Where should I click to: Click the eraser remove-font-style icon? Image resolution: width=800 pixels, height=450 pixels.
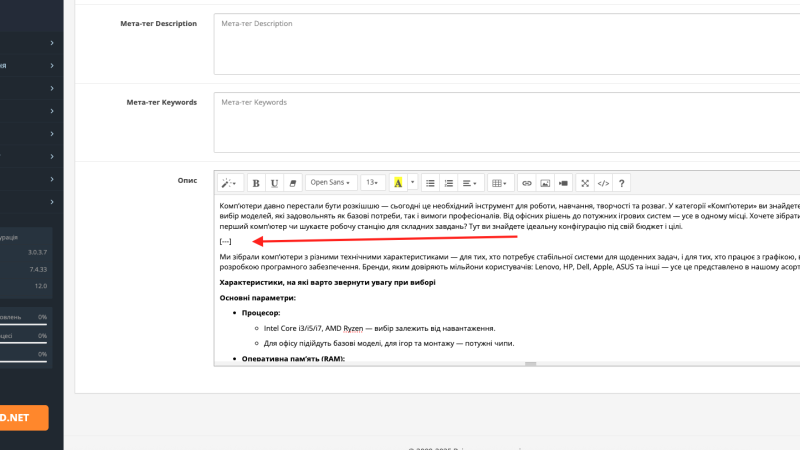(x=293, y=183)
